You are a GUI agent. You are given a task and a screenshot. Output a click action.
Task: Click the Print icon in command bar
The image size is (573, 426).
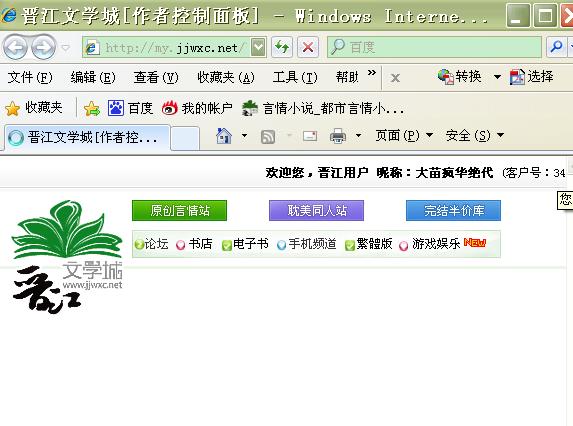[x=338, y=136]
